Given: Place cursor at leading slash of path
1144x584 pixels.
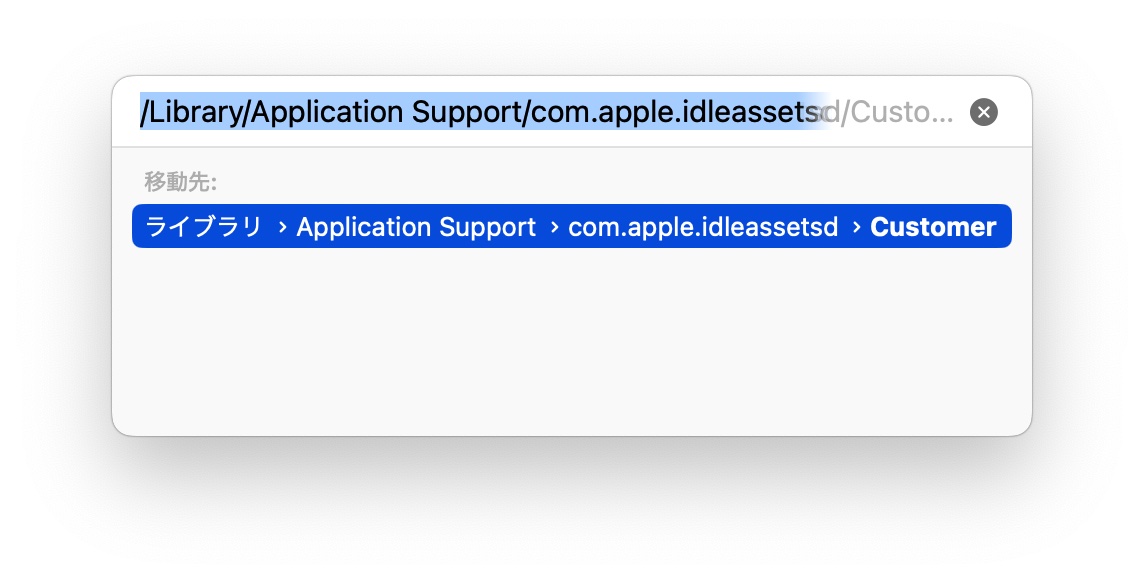Looking at the screenshot, I should [144, 112].
